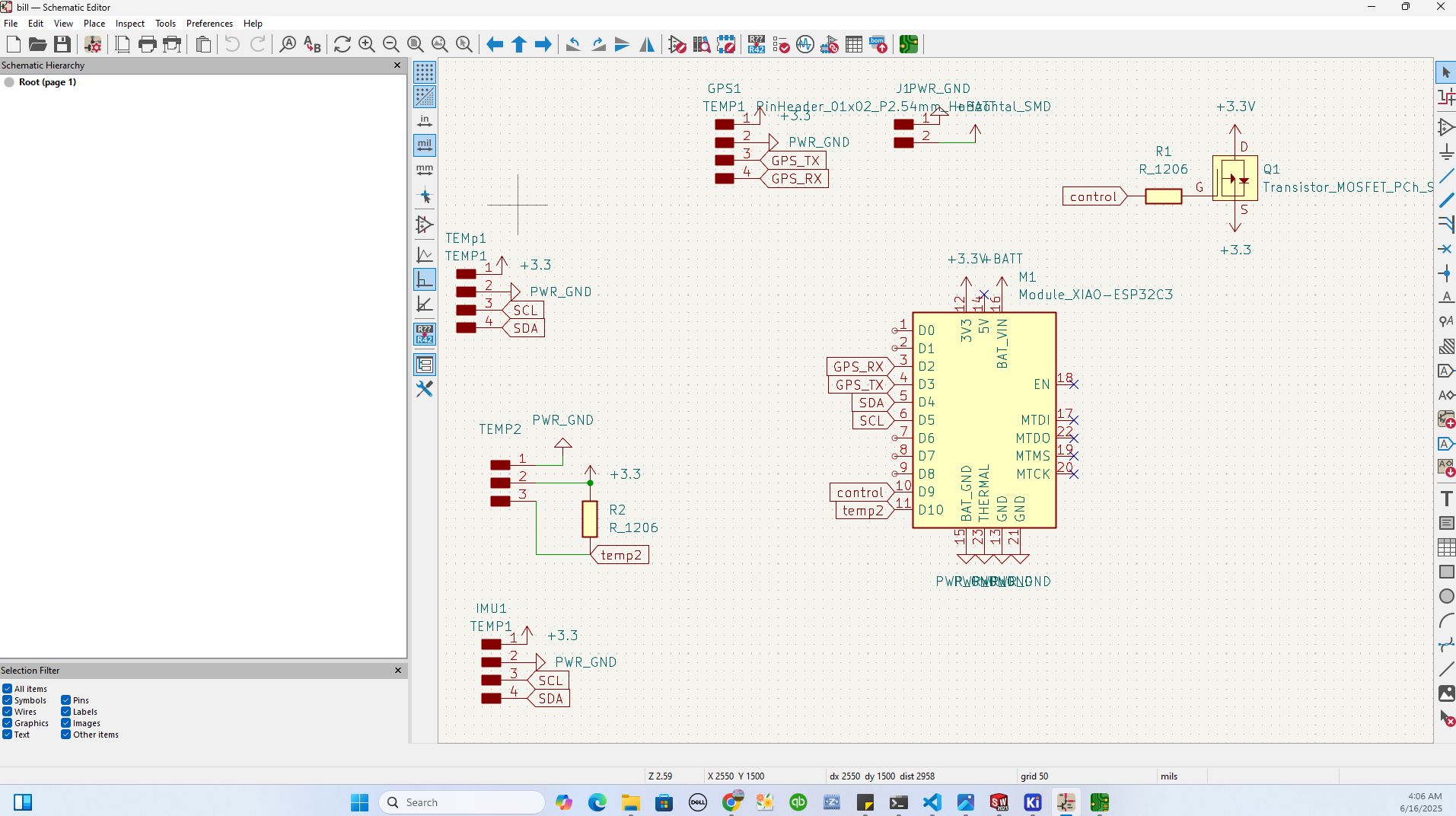The width and height of the screenshot is (1456, 816).
Task: Save the schematic with floppy icon
Action: coord(62,44)
